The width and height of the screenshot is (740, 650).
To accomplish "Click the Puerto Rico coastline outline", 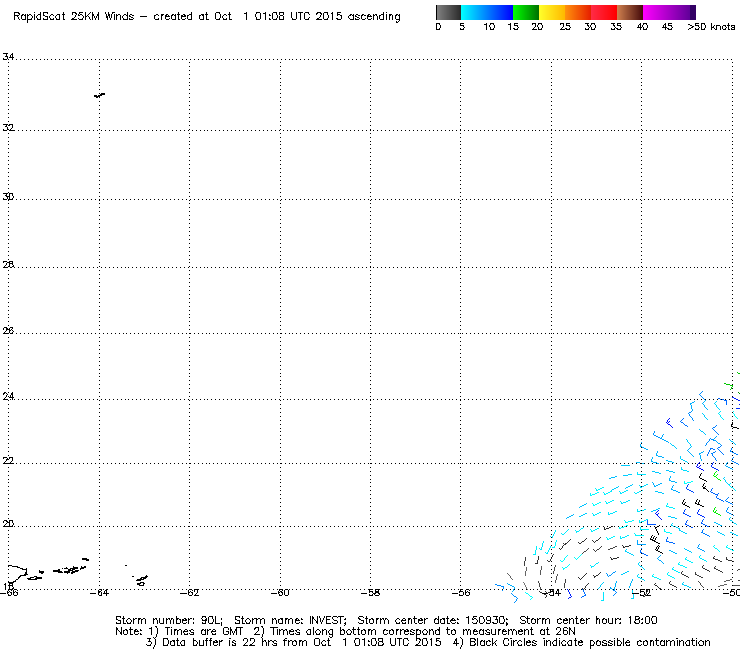I will coord(17,574).
